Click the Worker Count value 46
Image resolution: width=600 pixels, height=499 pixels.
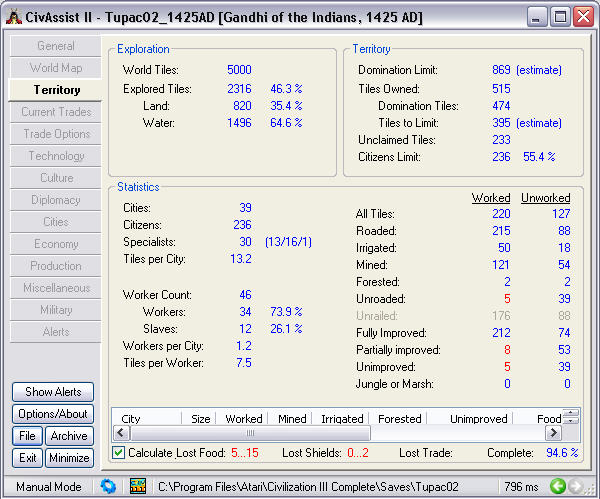(x=245, y=295)
